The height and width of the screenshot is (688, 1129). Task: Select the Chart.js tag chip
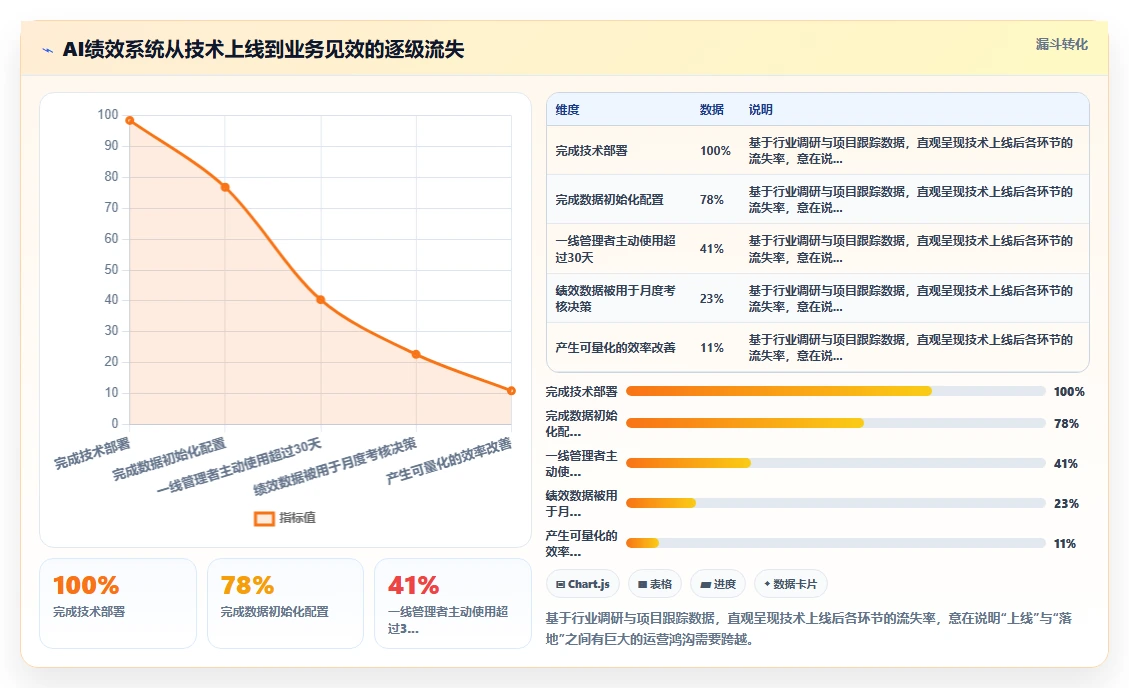click(x=583, y=584)
